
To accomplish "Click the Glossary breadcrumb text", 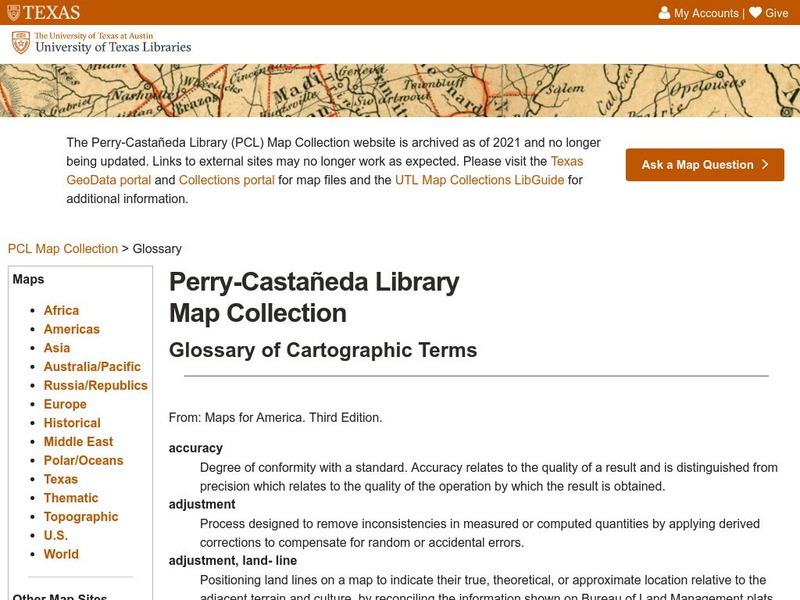I will point(157,248).
